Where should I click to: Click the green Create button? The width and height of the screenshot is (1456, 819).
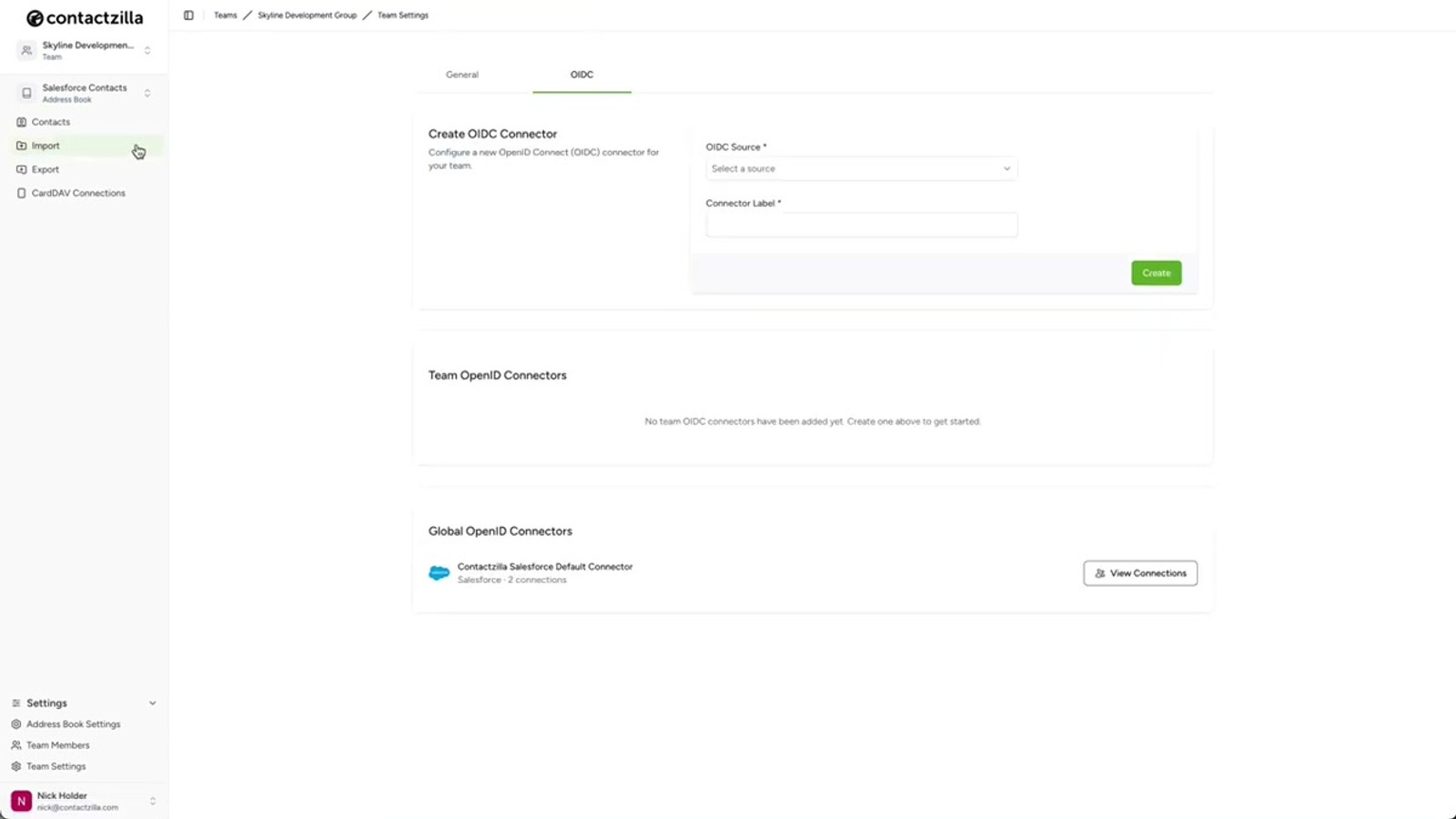click(1156, 273)
